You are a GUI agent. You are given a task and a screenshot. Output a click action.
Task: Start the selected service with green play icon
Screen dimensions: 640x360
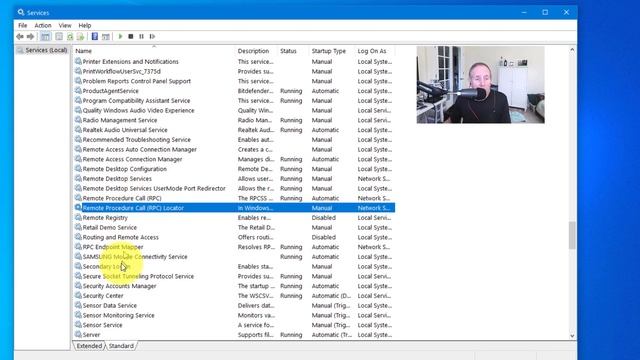(x=120, y=37)
